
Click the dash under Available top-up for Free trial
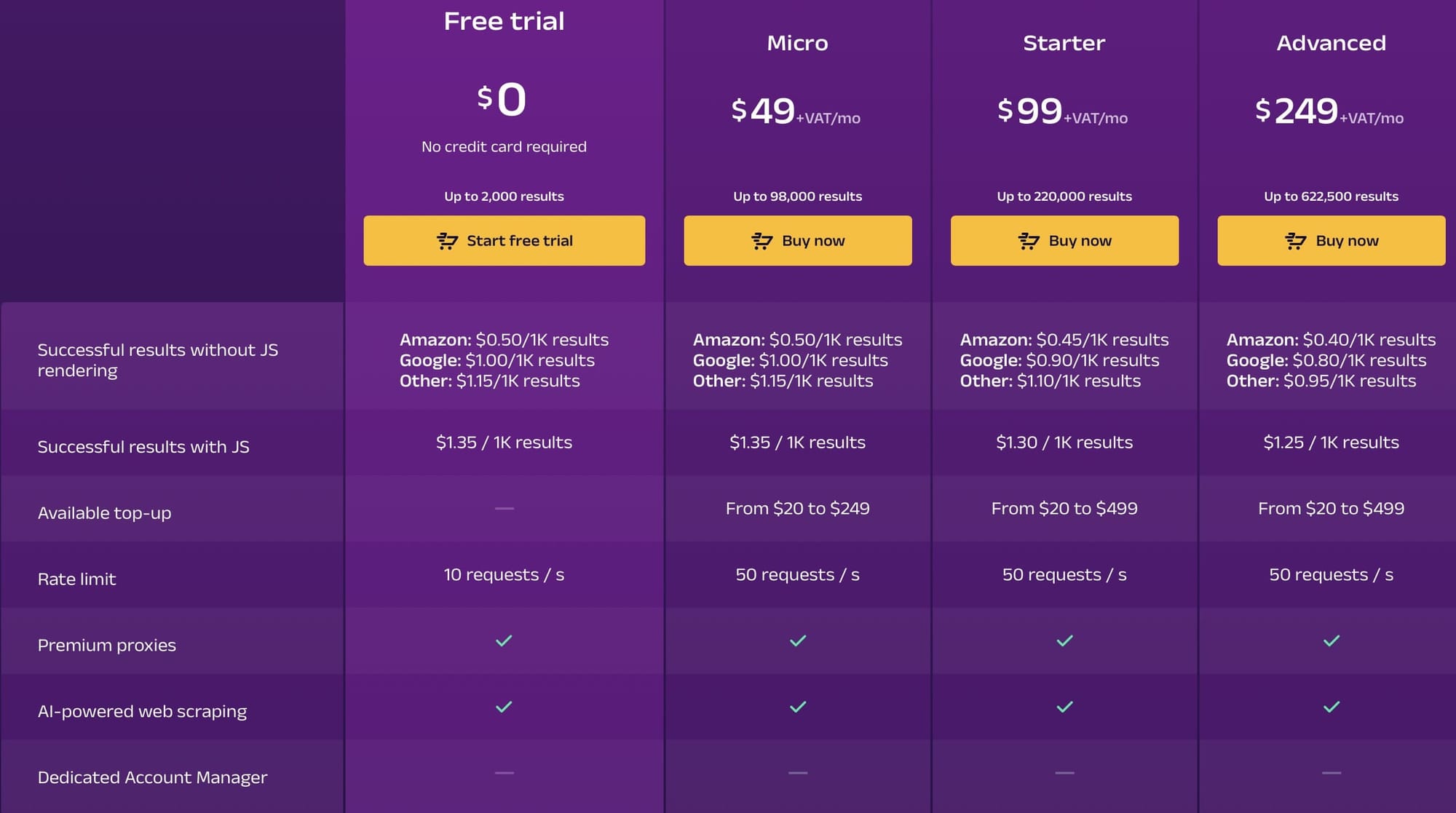505,509
